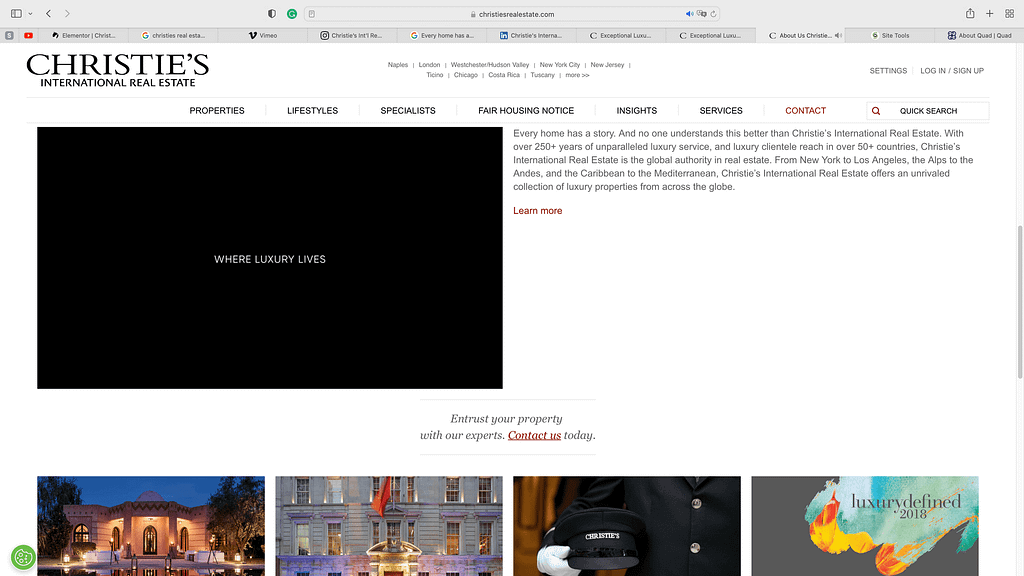Open the illuminated Moroccan villa thumbnail

(151, 526)
